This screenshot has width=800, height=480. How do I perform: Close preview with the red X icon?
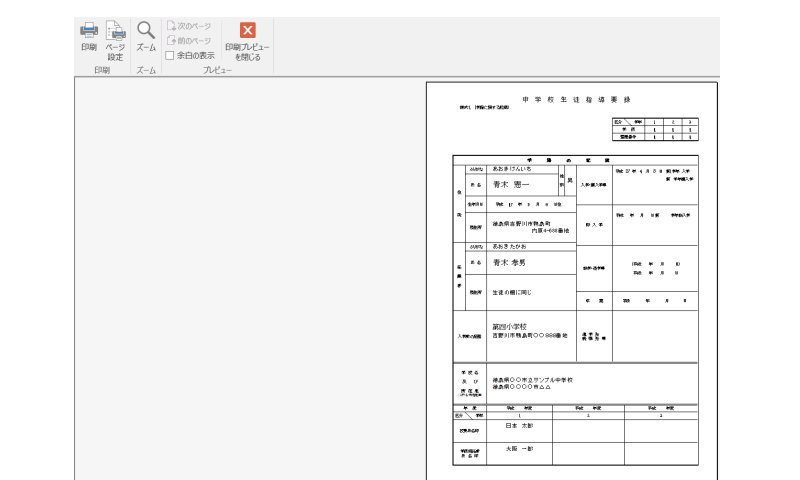coord(248,30)
